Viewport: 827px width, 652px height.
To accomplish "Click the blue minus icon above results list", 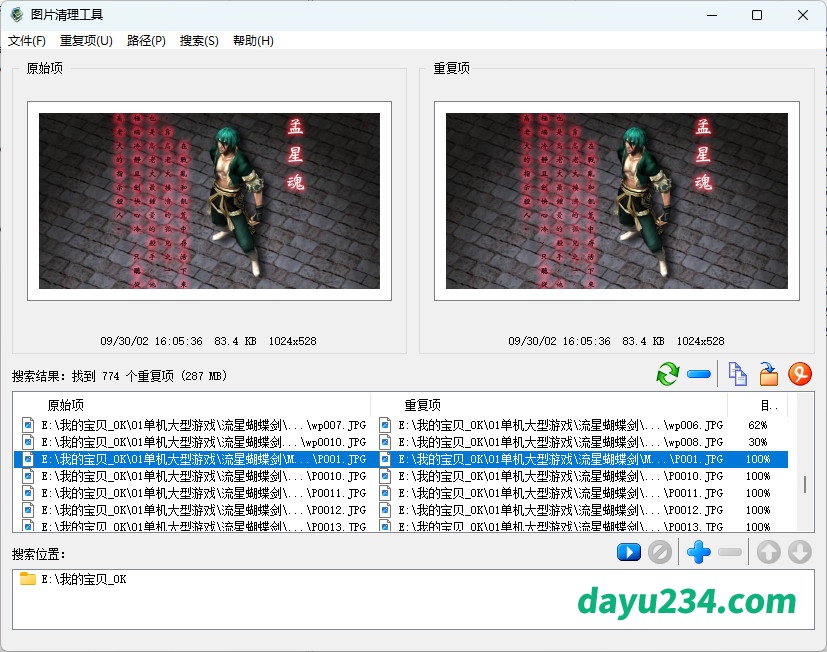I will click(699, 375).
